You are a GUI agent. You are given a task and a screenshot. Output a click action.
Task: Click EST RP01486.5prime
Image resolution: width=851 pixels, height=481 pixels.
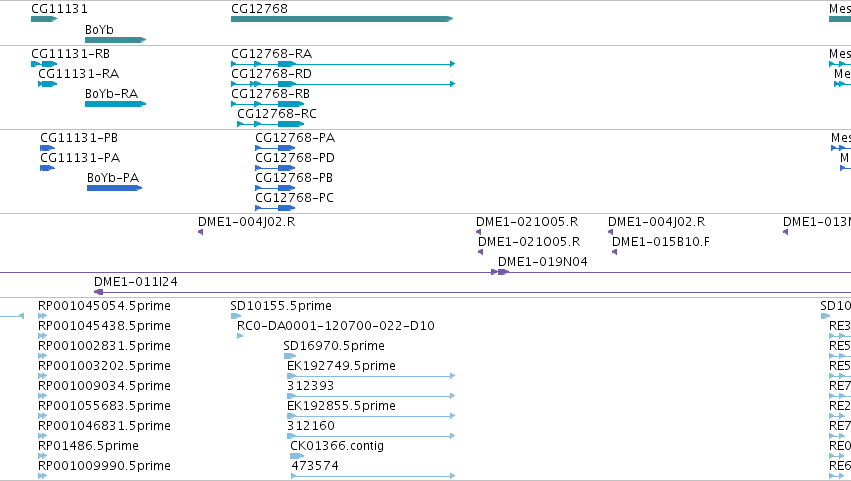point(43,457)
